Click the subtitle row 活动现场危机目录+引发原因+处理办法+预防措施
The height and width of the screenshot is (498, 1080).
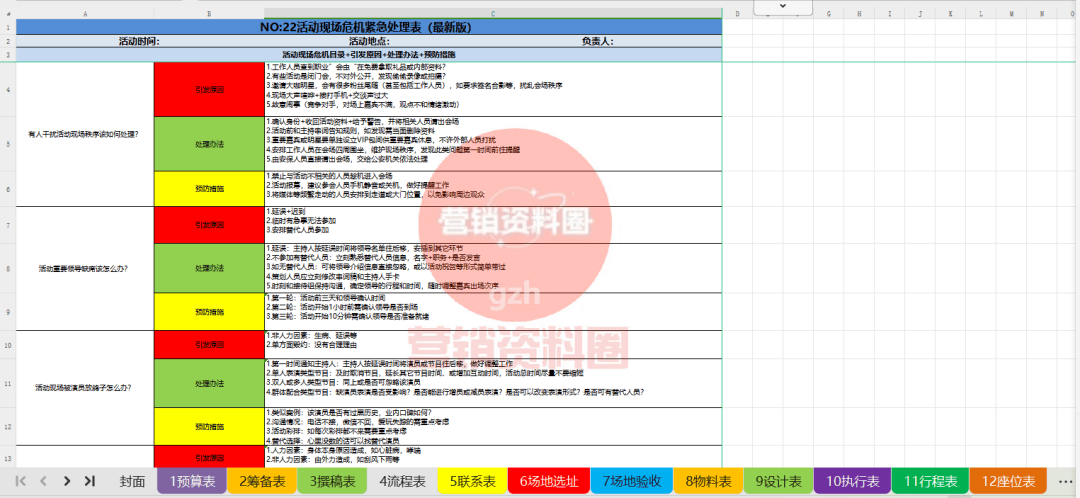[x=368, y=54]
